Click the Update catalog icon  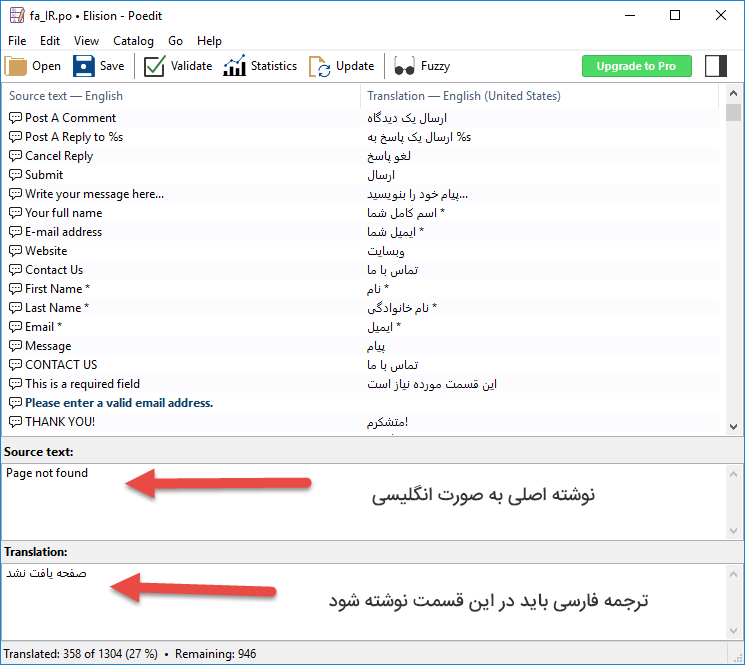pyautogui.click(x=319, y=66)
